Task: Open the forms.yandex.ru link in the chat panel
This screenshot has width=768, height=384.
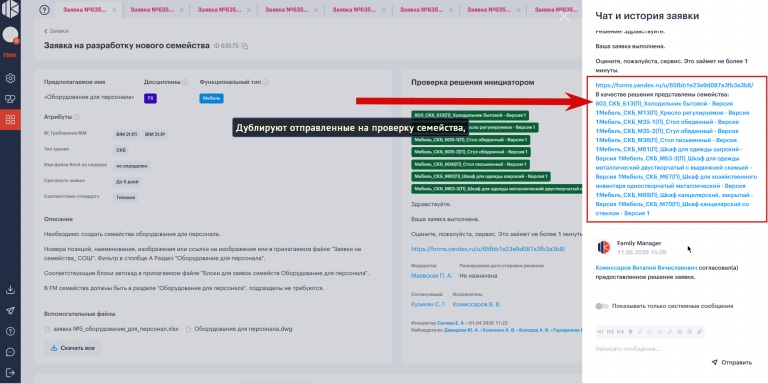Action: 674,85
